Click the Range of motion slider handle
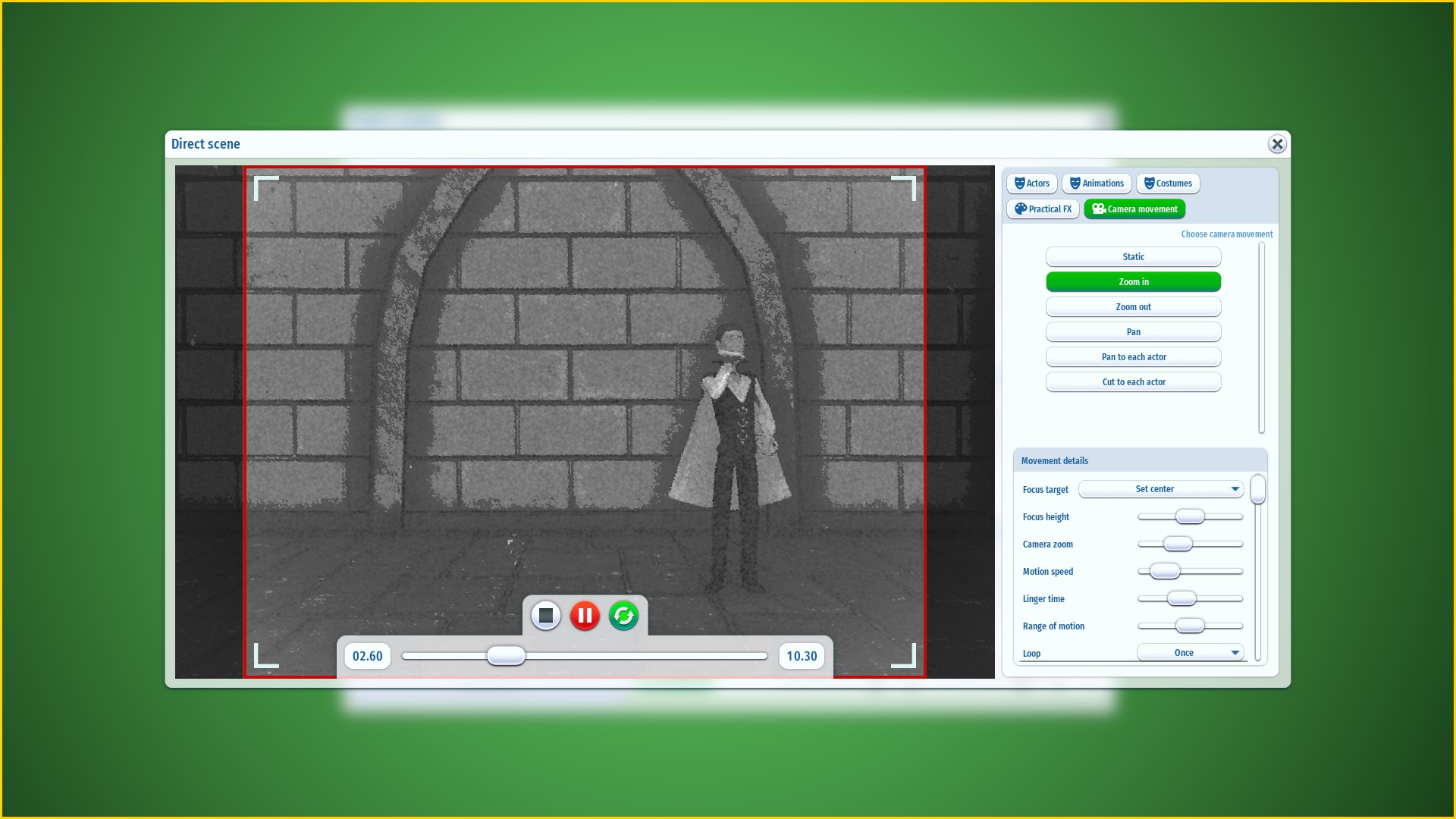 pos(1190,626)
